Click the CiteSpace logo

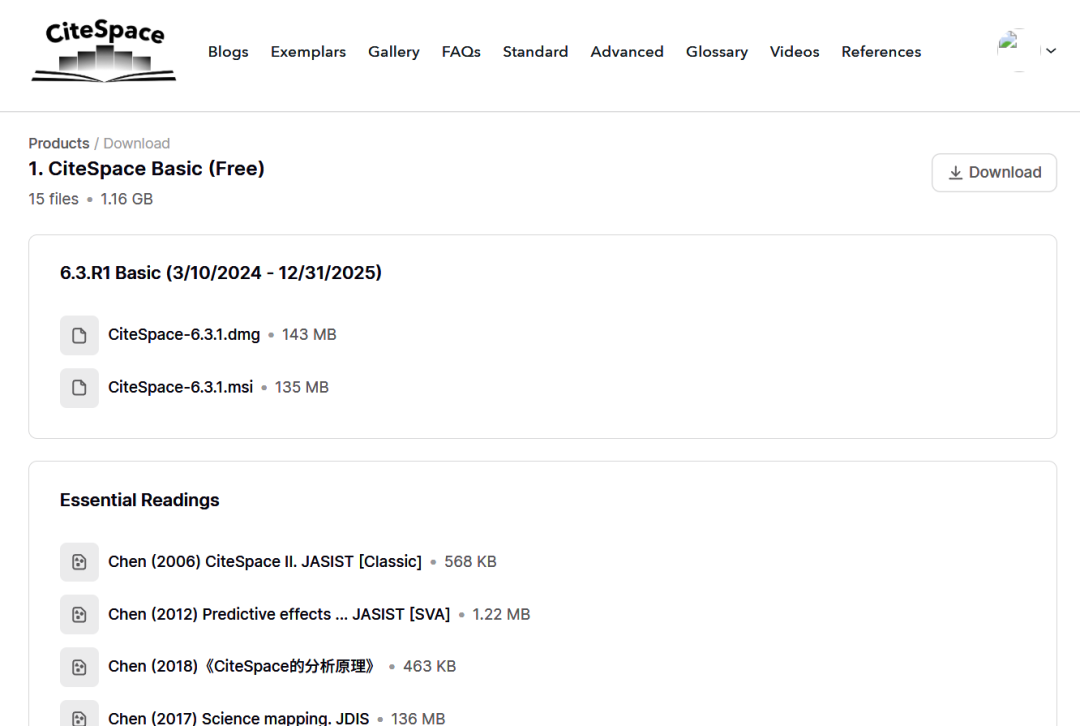click(104, 51)
